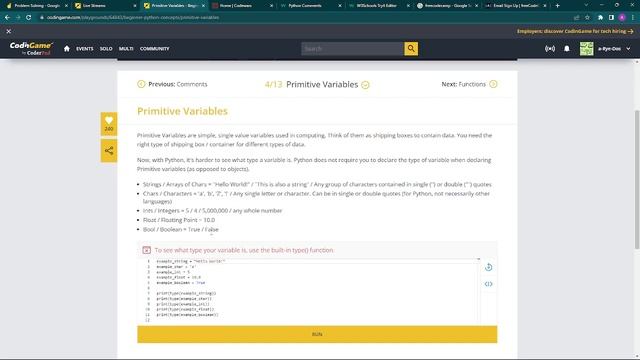Switch to the Live Streams tab
The height and width of the screenshot is (360, 640).
click(x=104, y=6)
